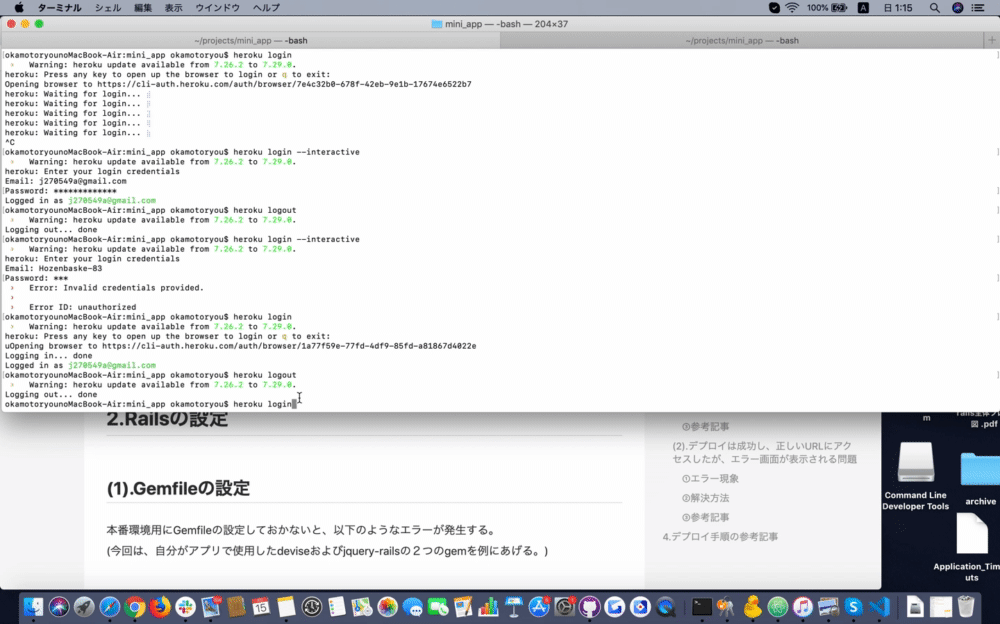Open Notification Center
This screenshot has width=1000, height=624.
(978, 8)
